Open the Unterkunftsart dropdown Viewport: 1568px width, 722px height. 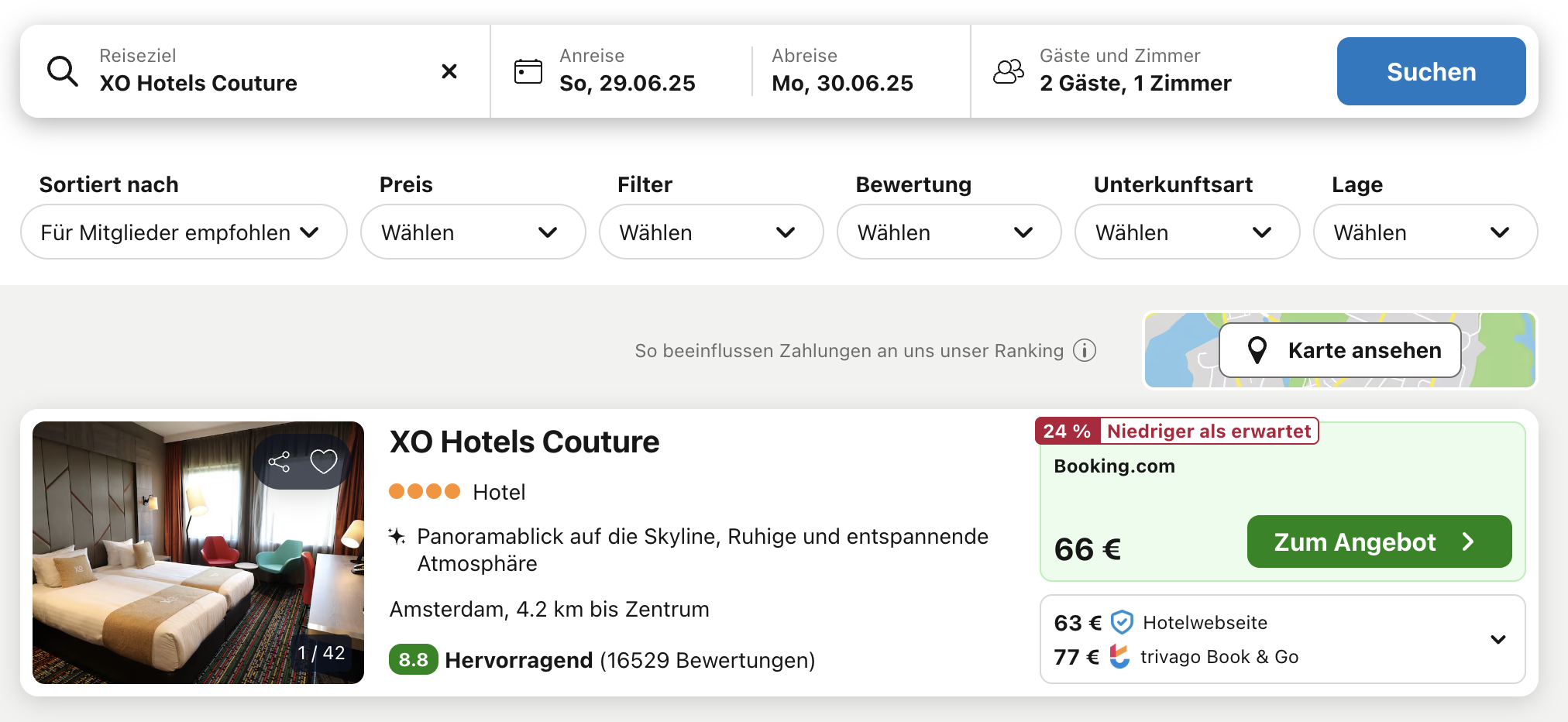(x=1186, y=232)
